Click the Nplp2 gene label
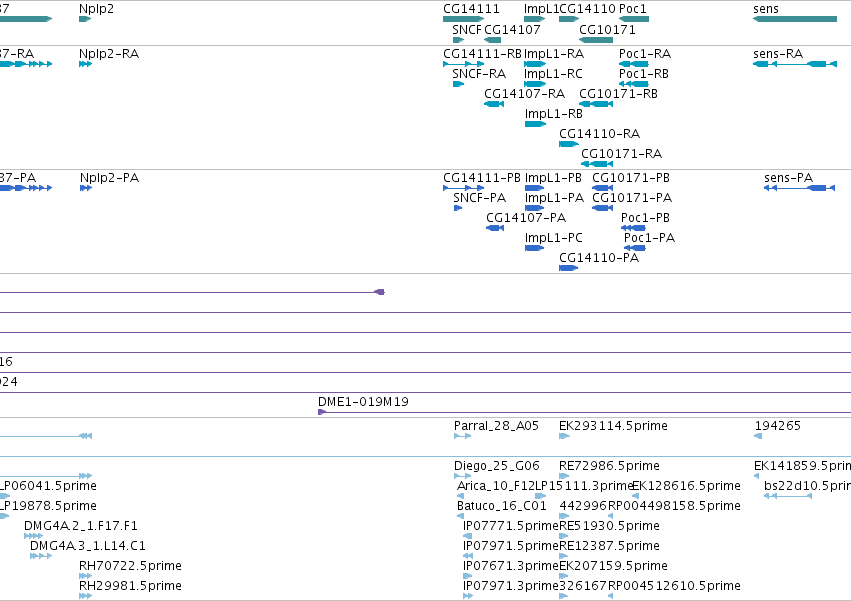This screenshot has height=601, width=851. (96, 9)
